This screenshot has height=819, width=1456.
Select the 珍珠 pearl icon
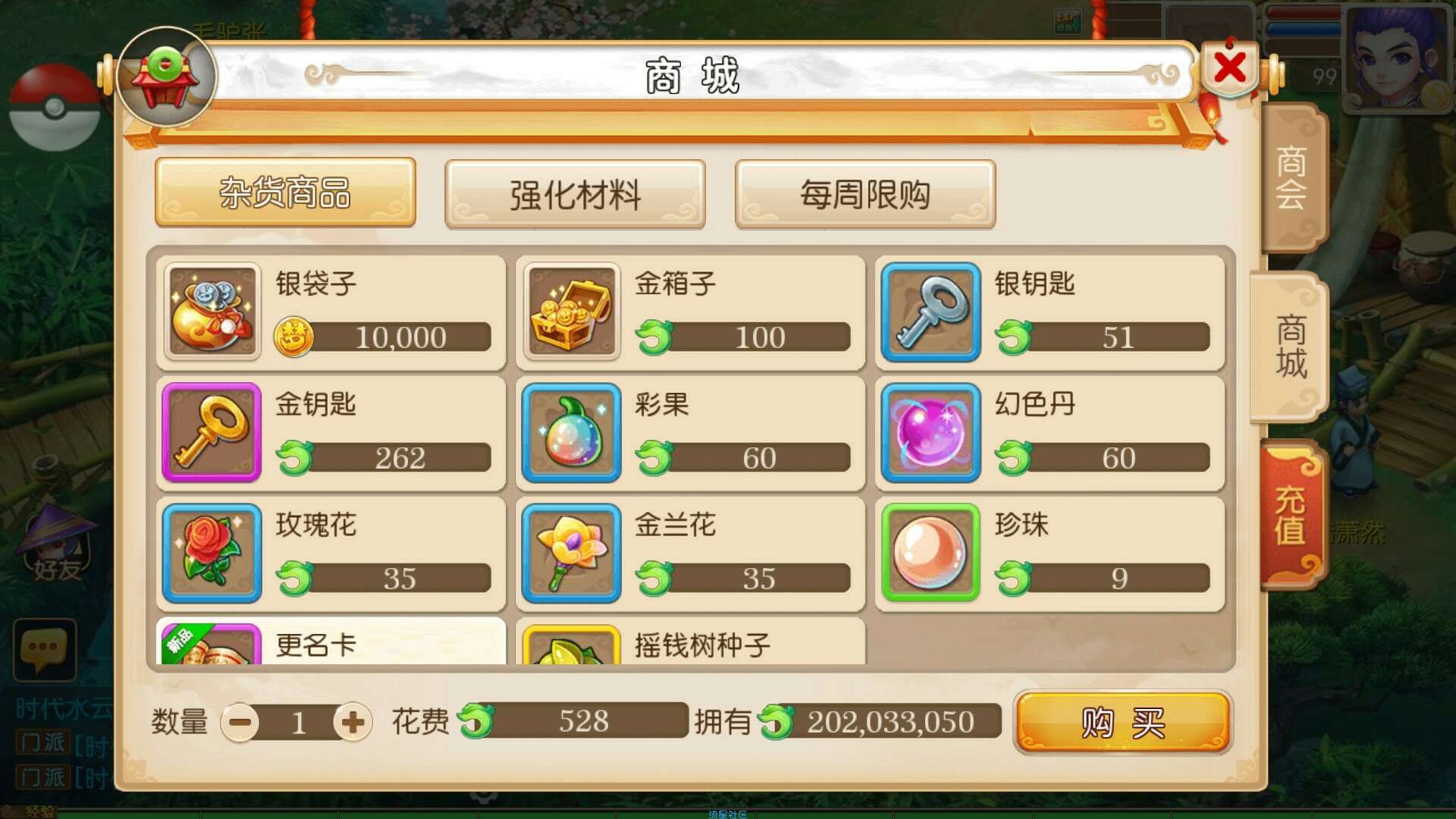click(931, 553)
